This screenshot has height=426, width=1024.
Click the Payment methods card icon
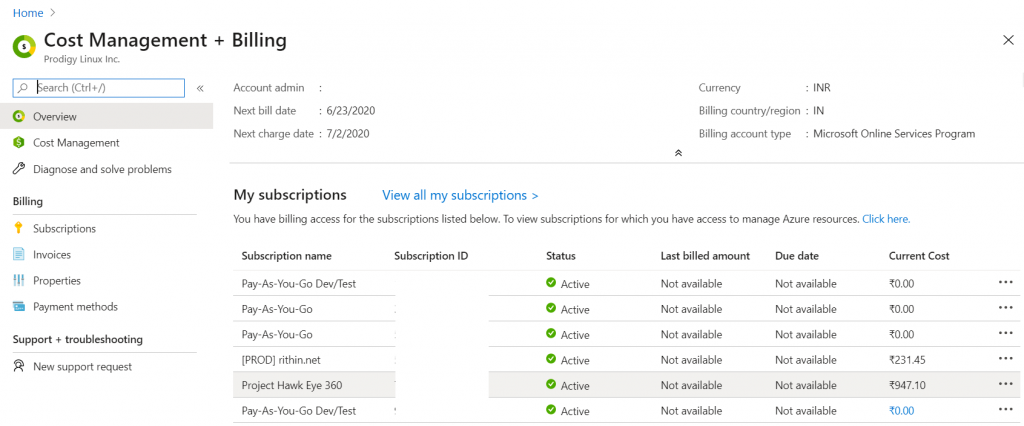coord(19,307)
